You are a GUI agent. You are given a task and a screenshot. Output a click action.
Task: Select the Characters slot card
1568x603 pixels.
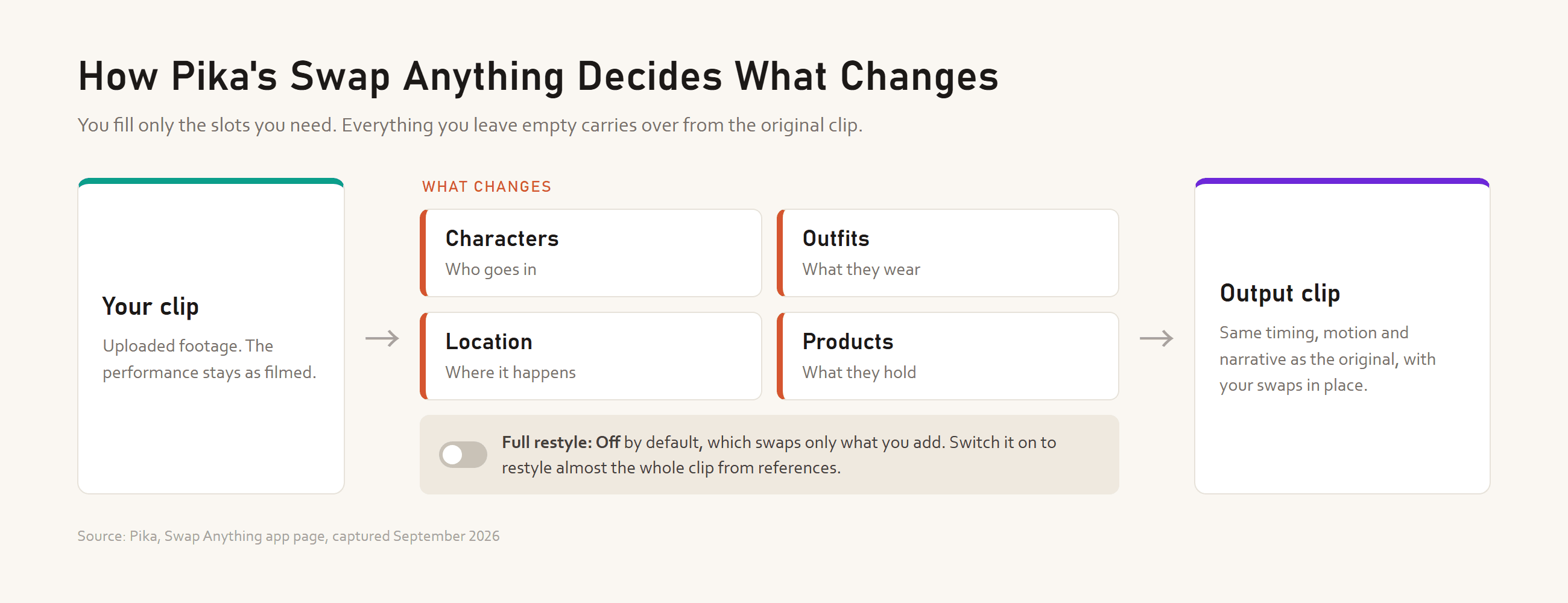click(590, 253)
